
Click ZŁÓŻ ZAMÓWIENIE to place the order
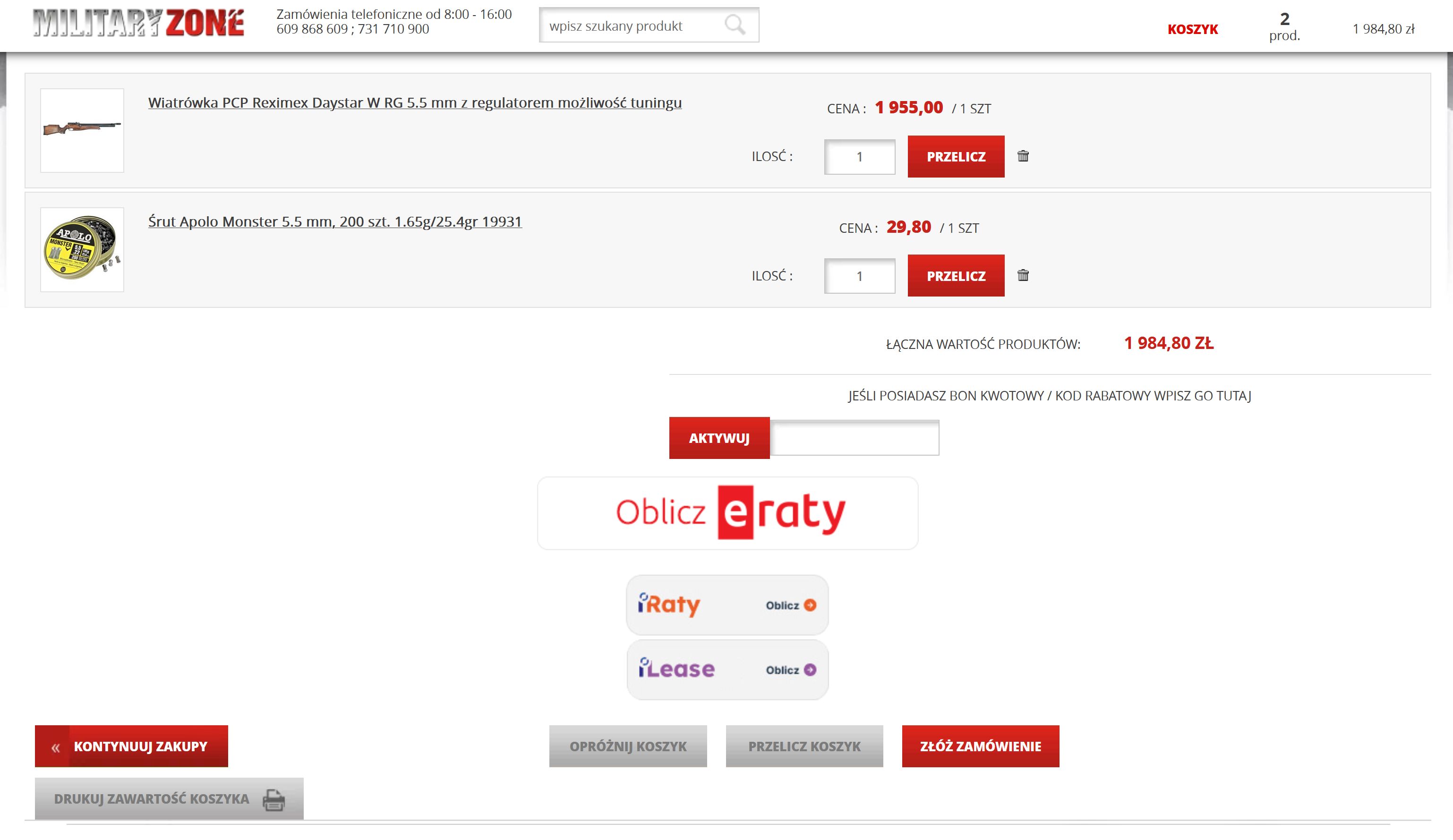pyautogui.click(x=980, y=746)
